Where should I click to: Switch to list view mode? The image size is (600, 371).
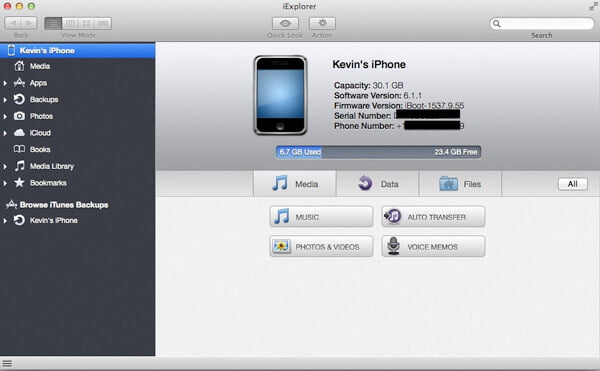[x=53, y=23]
